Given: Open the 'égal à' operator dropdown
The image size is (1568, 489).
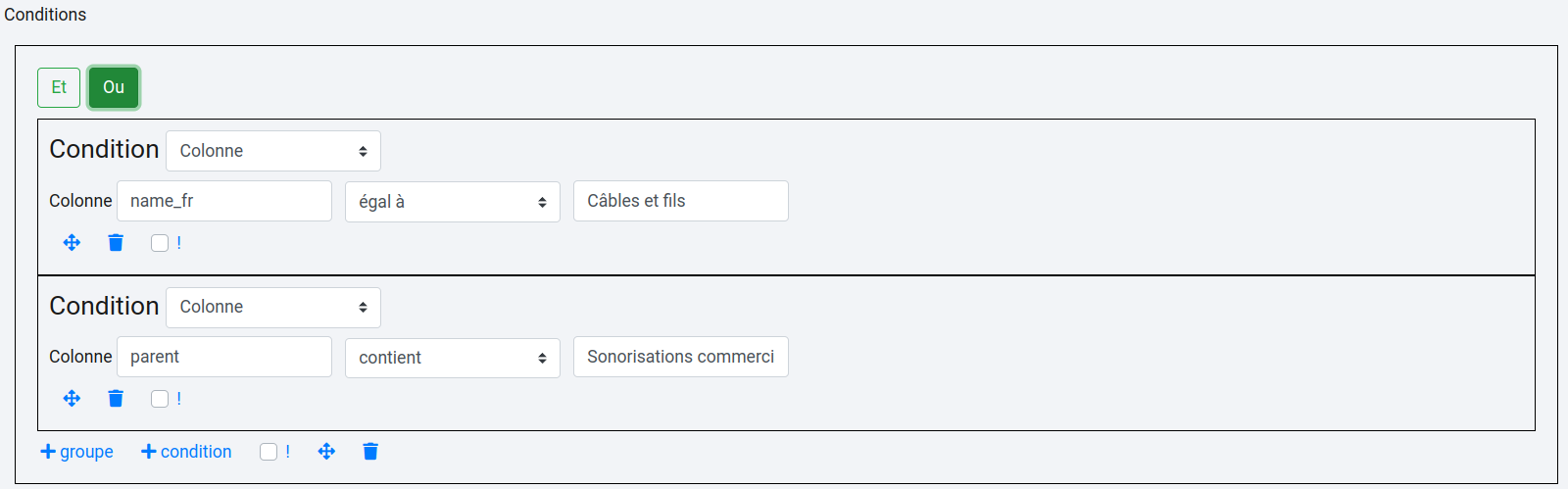Looking at the screenshot, I should 452,202.
